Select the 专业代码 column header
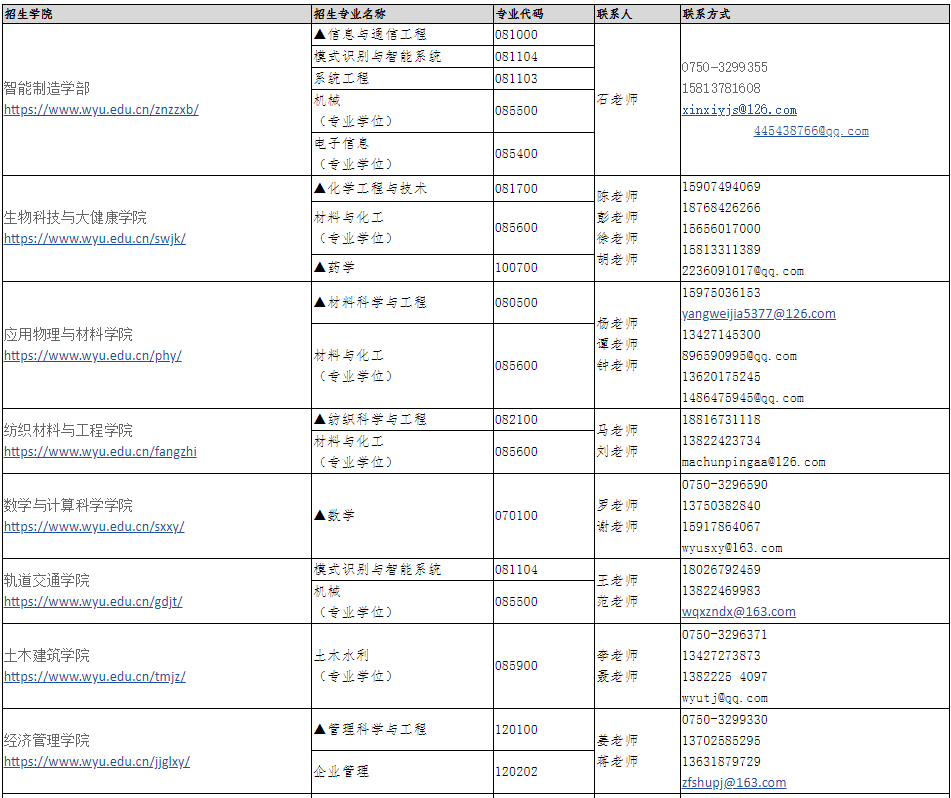This screenshot has height=798, width=951. 520,14
